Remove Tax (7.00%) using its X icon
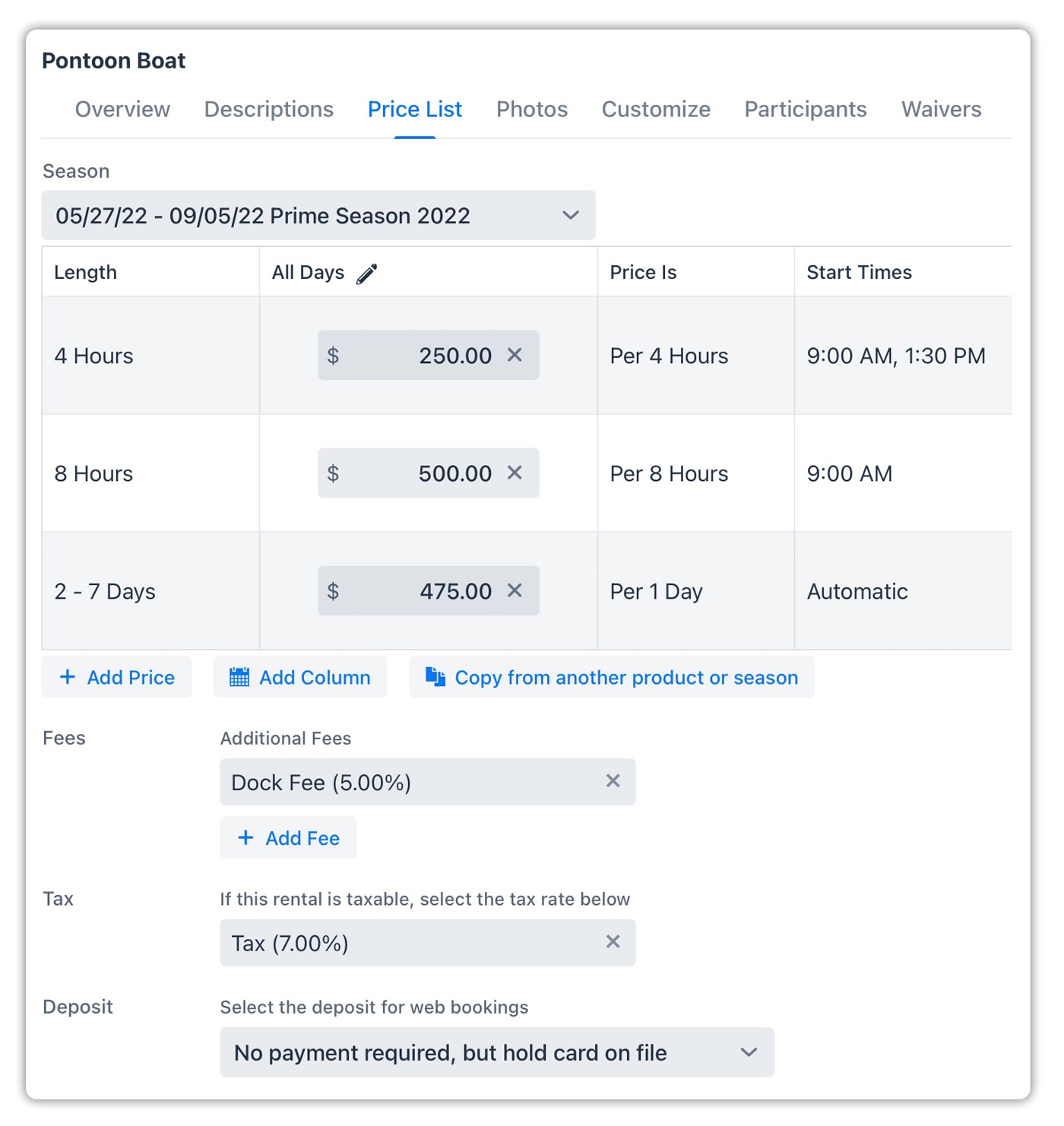Screen dimensions: 1064x1126 click(613, 942)
